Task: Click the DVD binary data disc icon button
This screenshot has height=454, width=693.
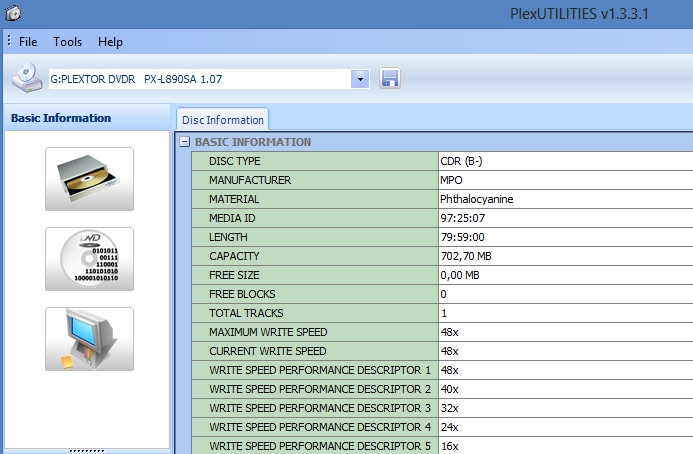Action: coord(89,259)
